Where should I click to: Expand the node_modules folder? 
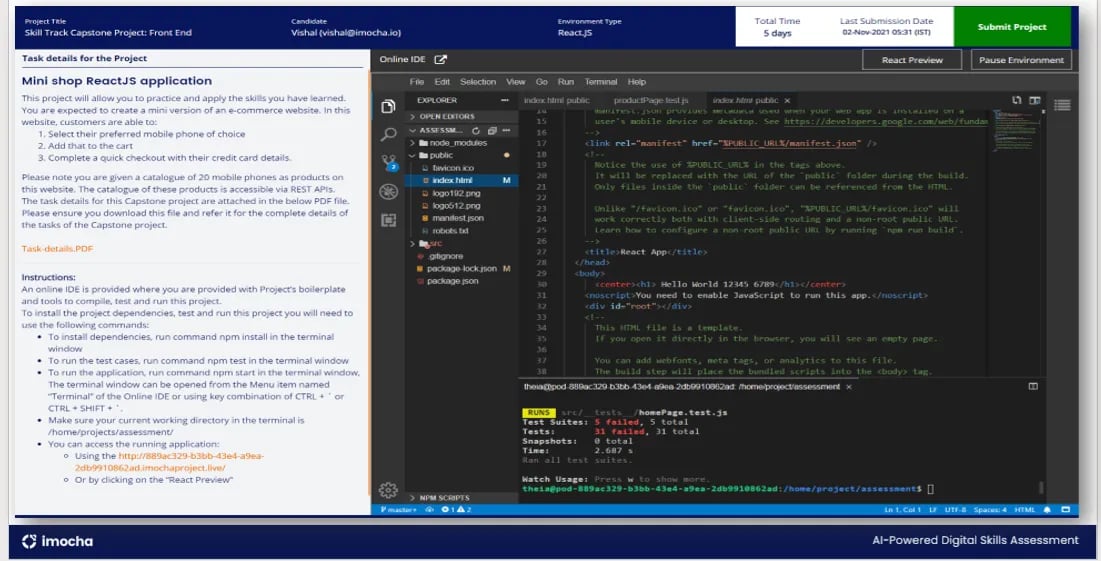pyautogui.click(x=463, y=143)
